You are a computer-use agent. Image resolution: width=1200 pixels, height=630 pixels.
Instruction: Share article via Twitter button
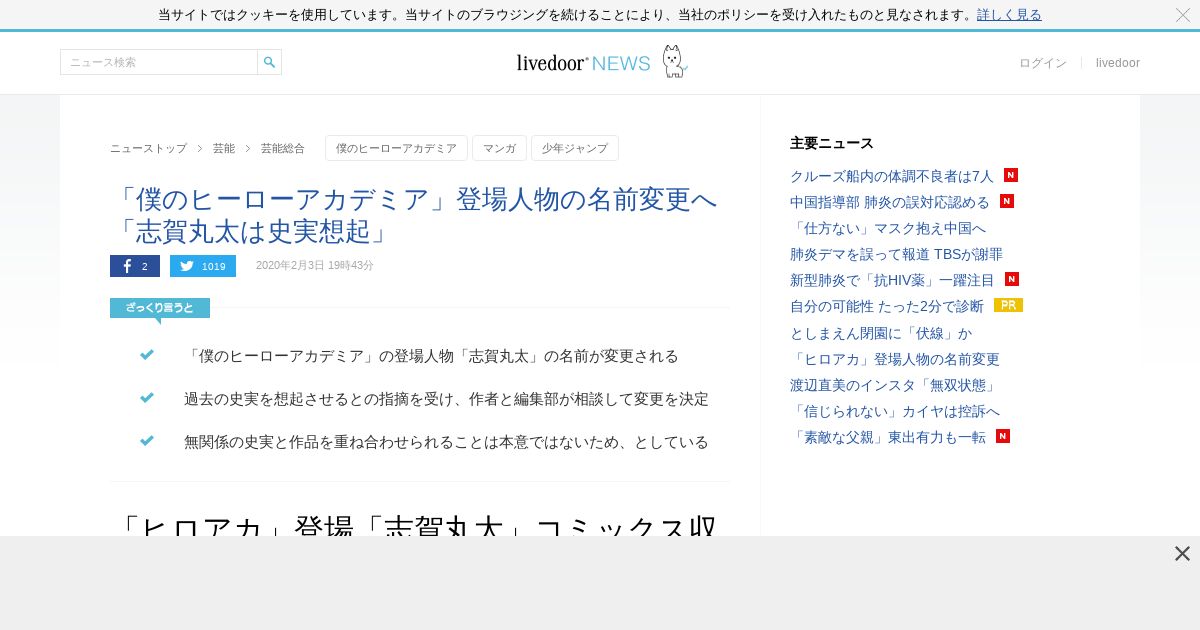pos(203,266)
